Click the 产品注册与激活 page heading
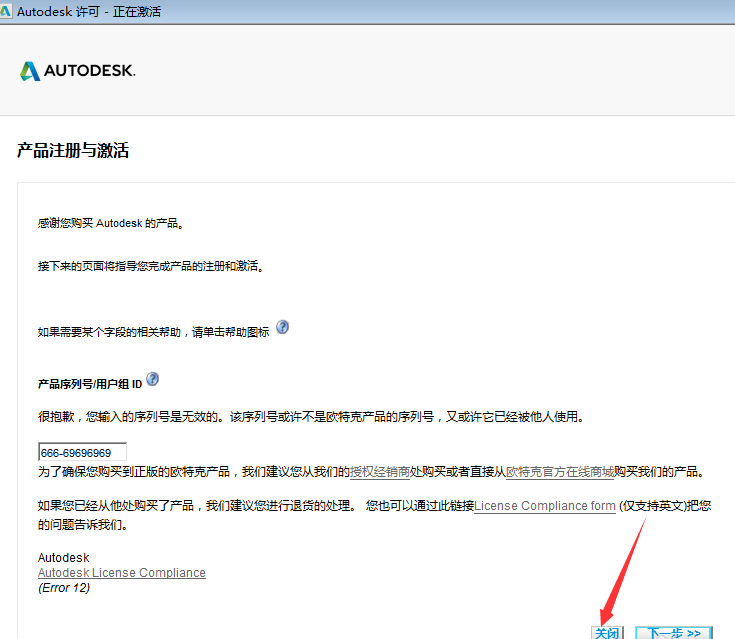 pos(73,151)
